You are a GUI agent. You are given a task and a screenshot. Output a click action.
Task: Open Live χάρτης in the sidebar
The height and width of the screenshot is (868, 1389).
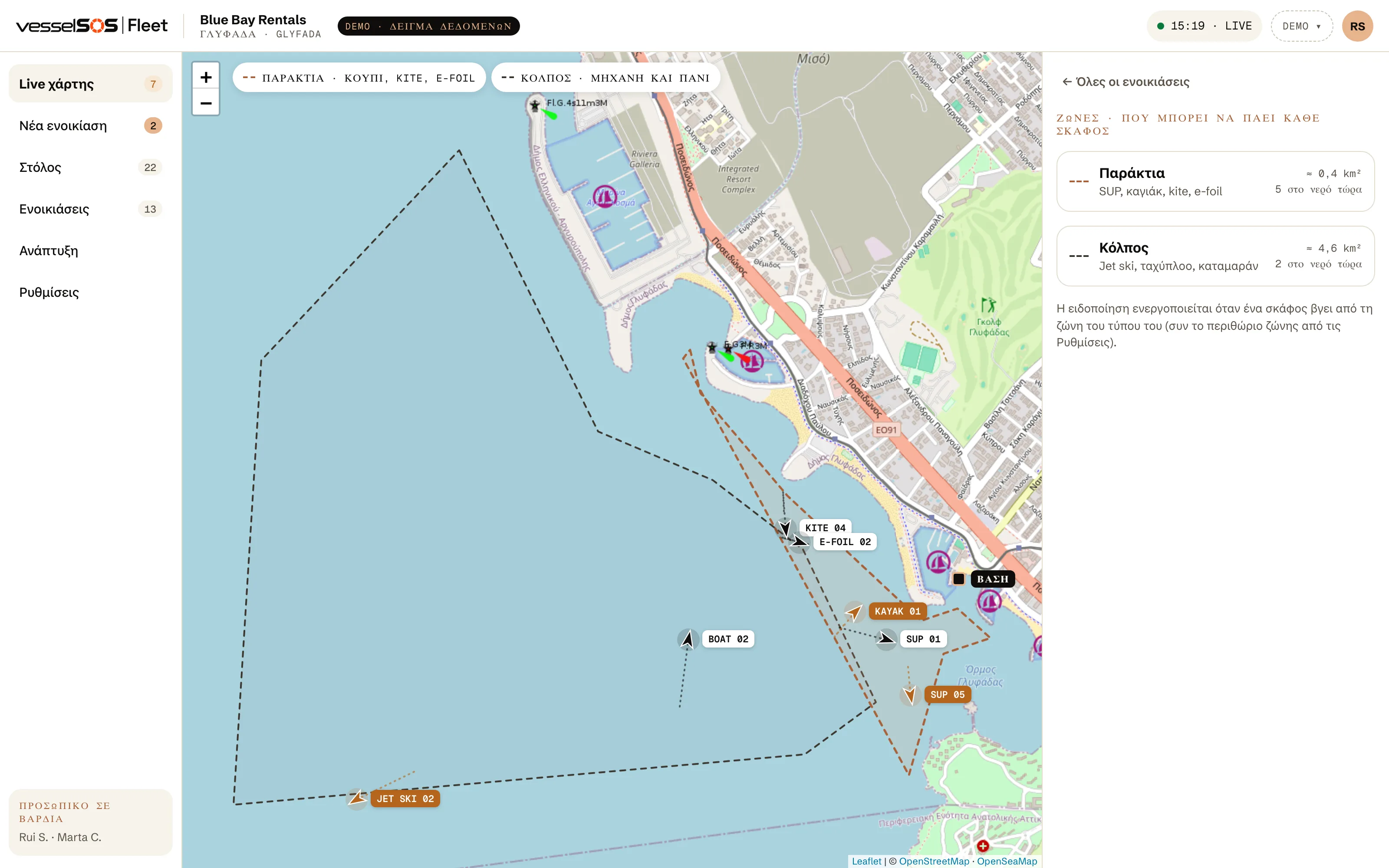[x=91, y=84]
